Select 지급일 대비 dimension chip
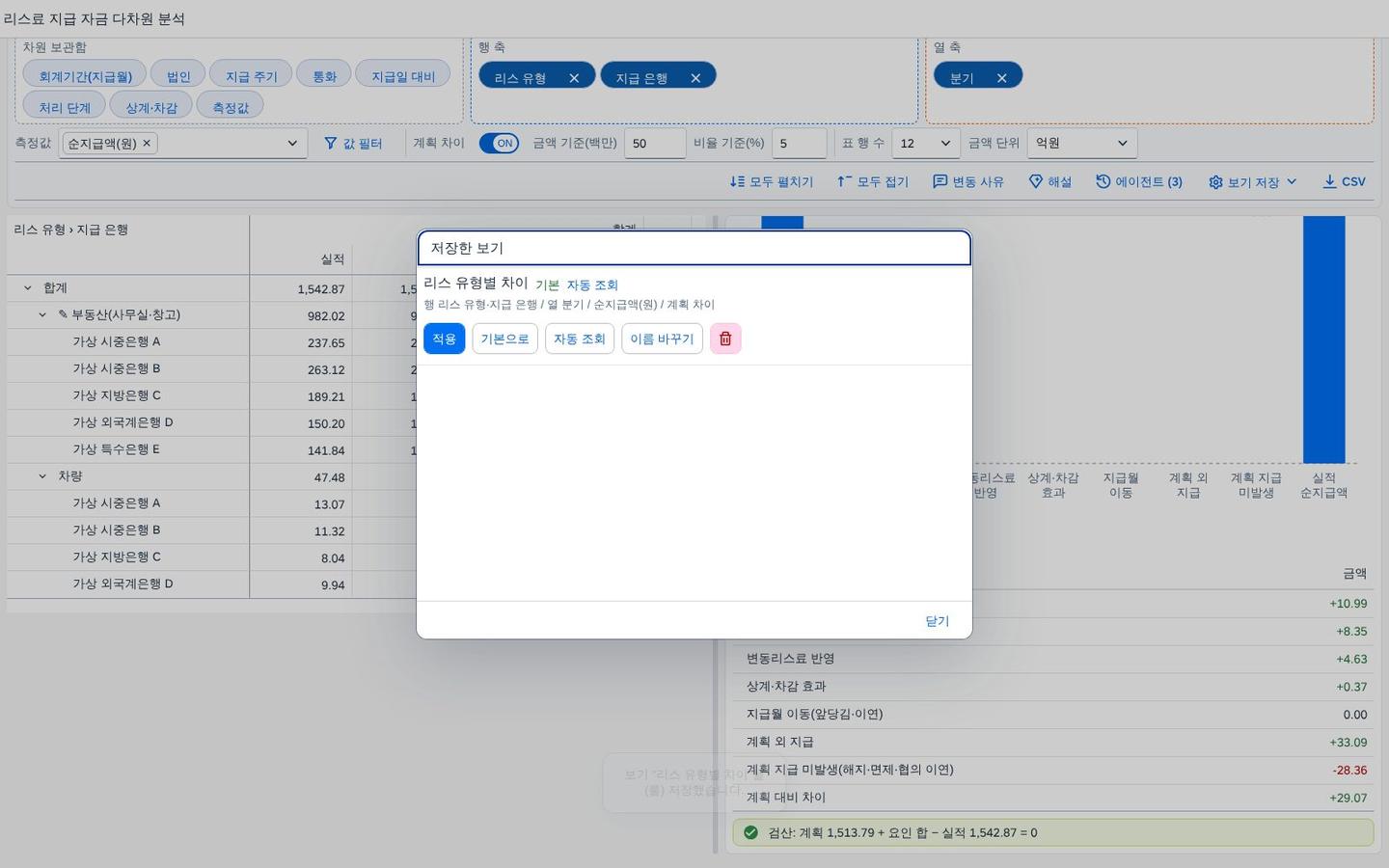This screenshot has height=868, width=1389. tap(403, 76)
